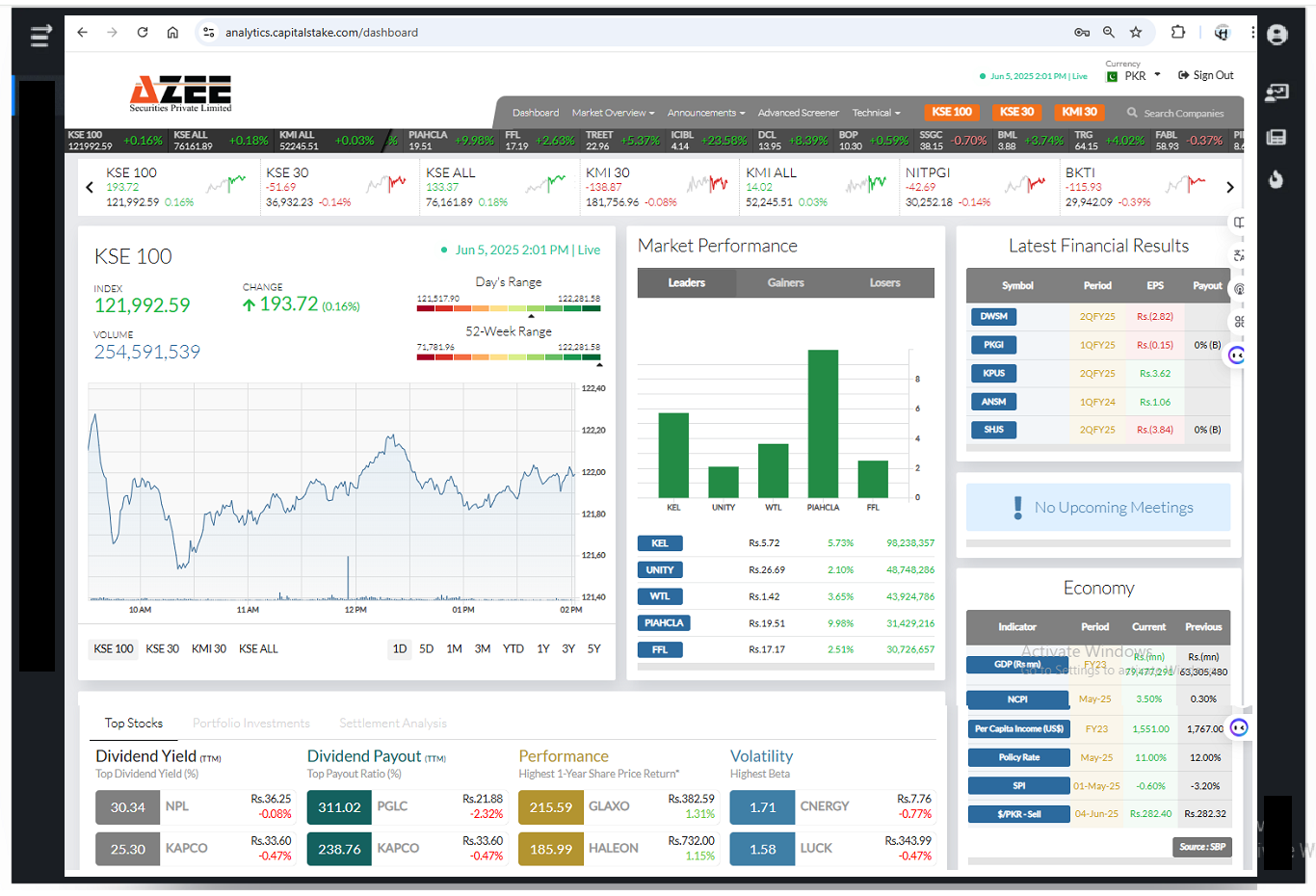1316x896 pixels.
Task: Click the 52-Week Range color bar
Action: click(x=509, y=356)
